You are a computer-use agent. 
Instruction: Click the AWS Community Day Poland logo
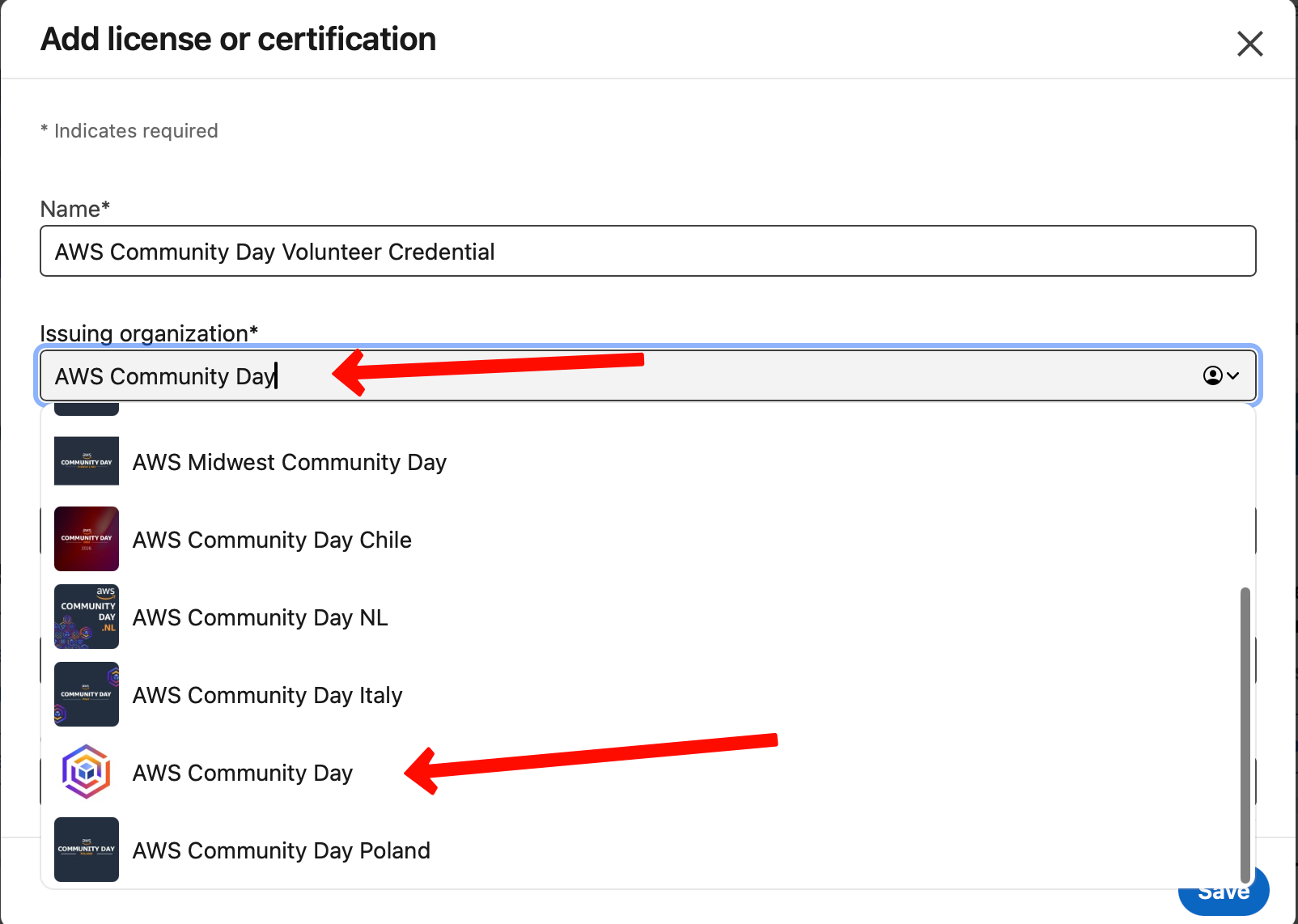87,850
